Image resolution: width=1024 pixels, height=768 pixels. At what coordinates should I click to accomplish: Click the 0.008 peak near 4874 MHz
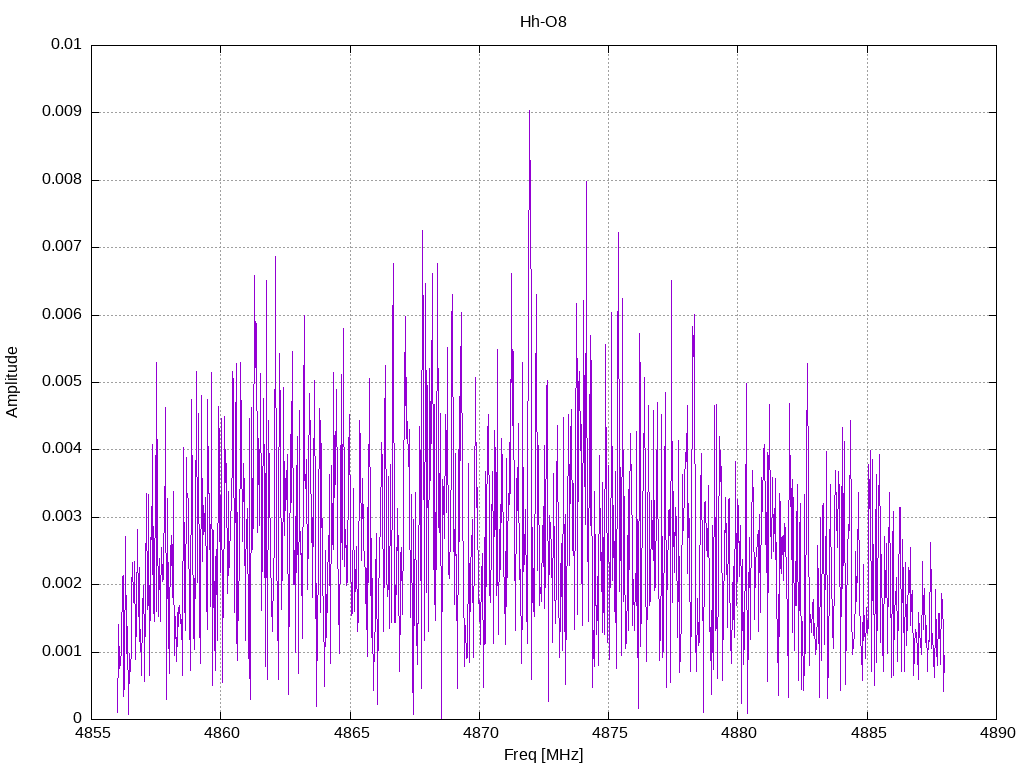tap(586, 182)
